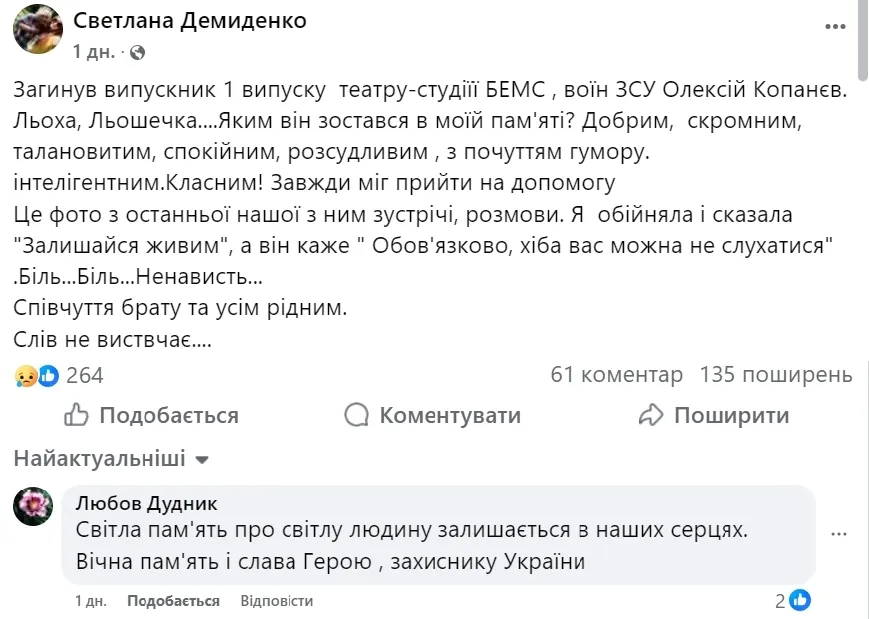This screenshot has height=619, width=869.
Task: Expand comment sort options via the chevron
Action: pos(201,460)
